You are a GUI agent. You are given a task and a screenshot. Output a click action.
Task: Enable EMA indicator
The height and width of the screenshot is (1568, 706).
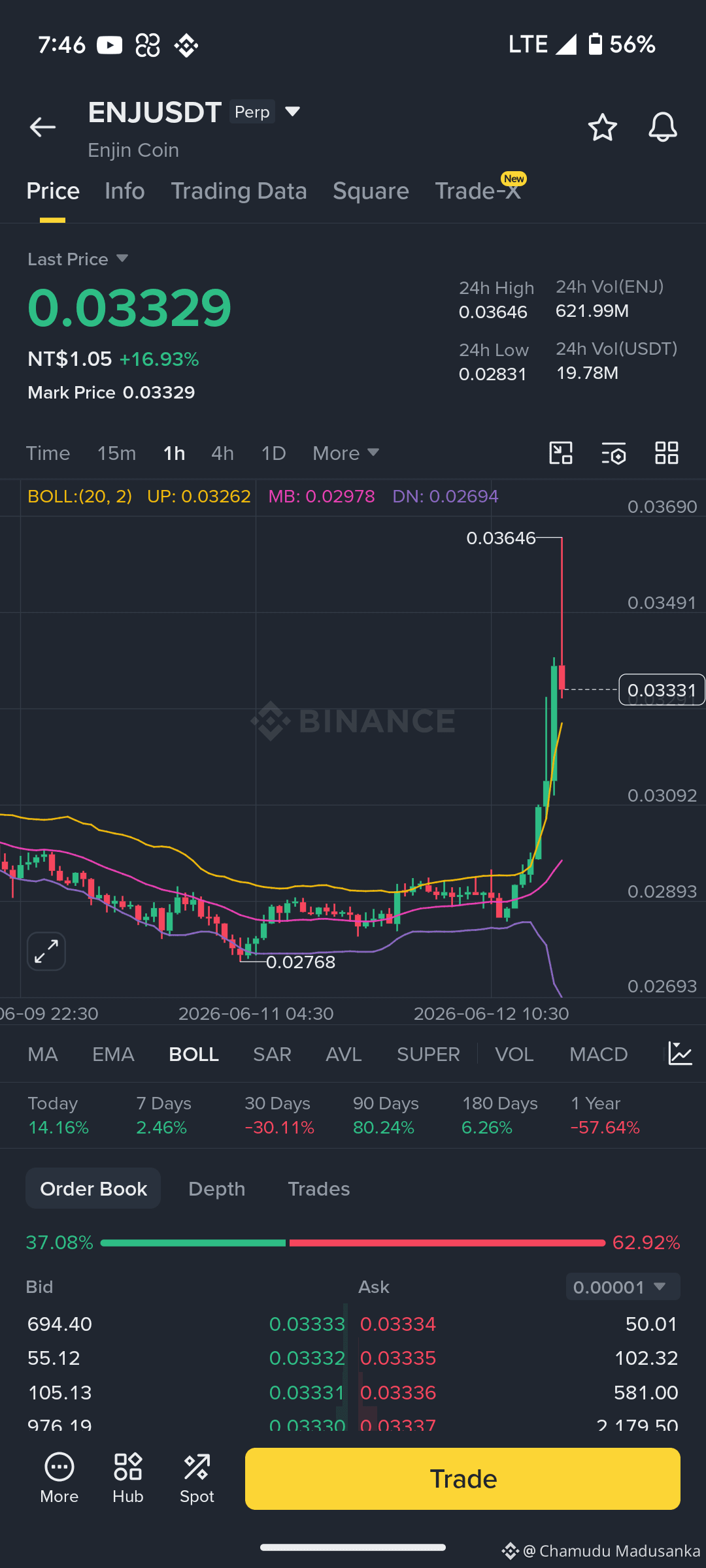(x=113, y=1054)
